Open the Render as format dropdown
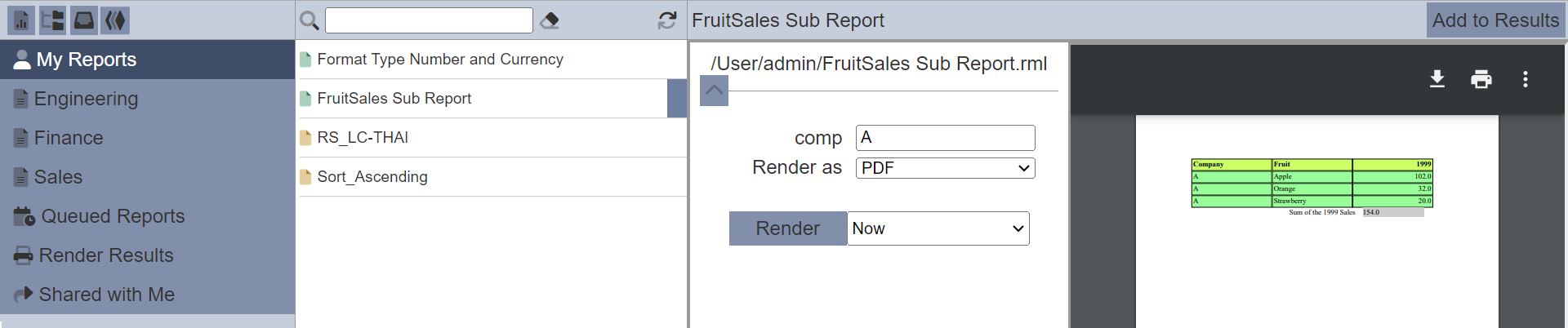 [x=946, y=168]
